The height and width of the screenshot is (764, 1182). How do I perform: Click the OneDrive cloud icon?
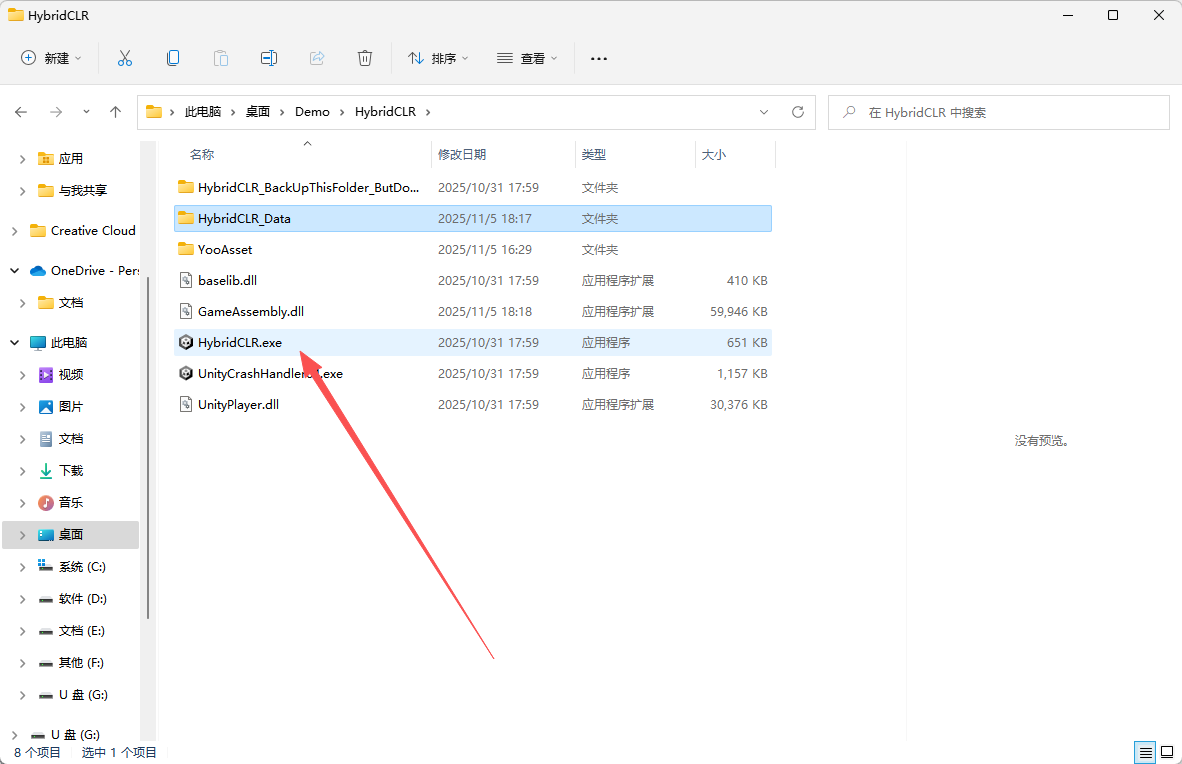(38, 271)
